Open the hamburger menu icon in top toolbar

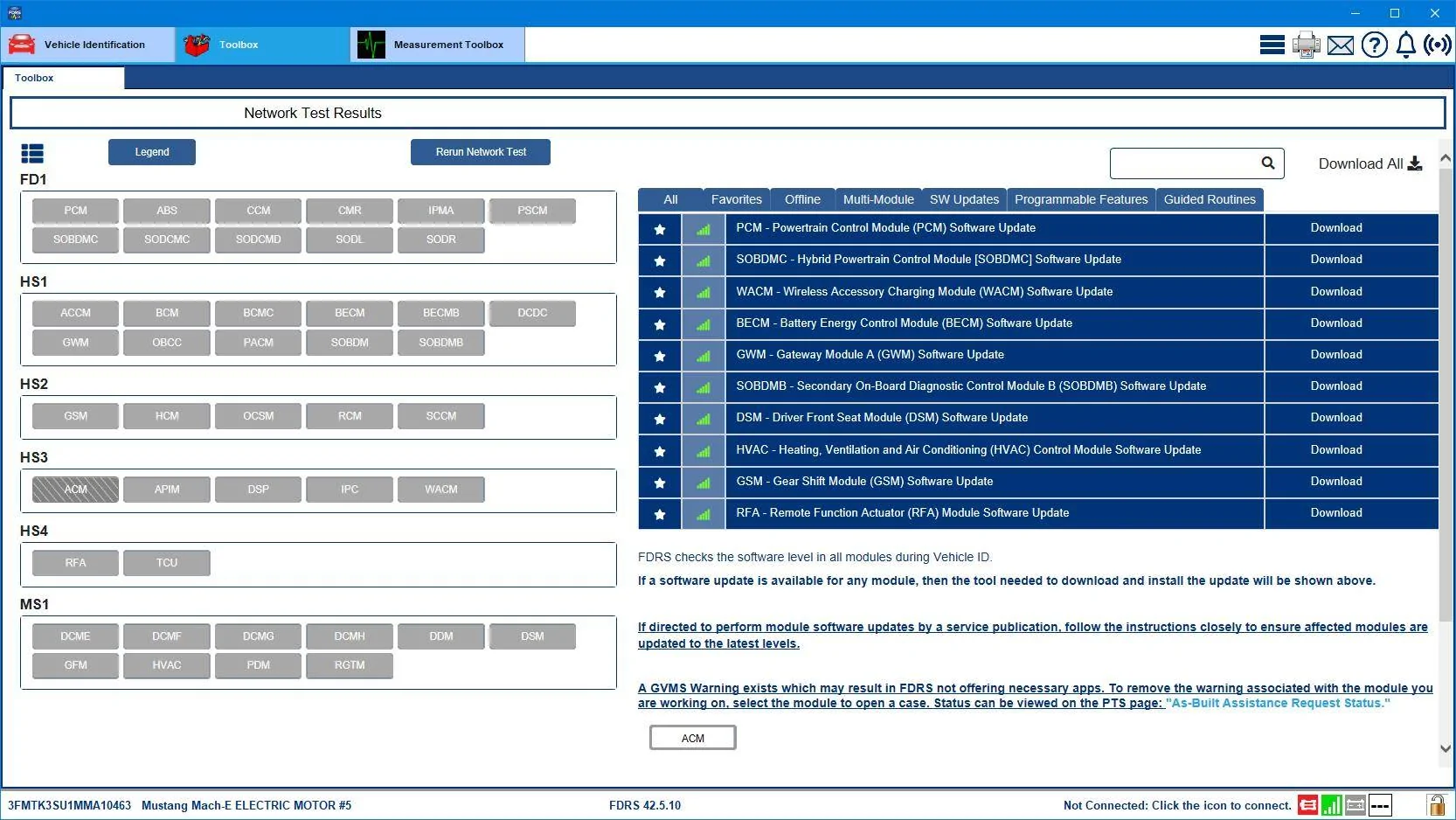[1272, 45]
